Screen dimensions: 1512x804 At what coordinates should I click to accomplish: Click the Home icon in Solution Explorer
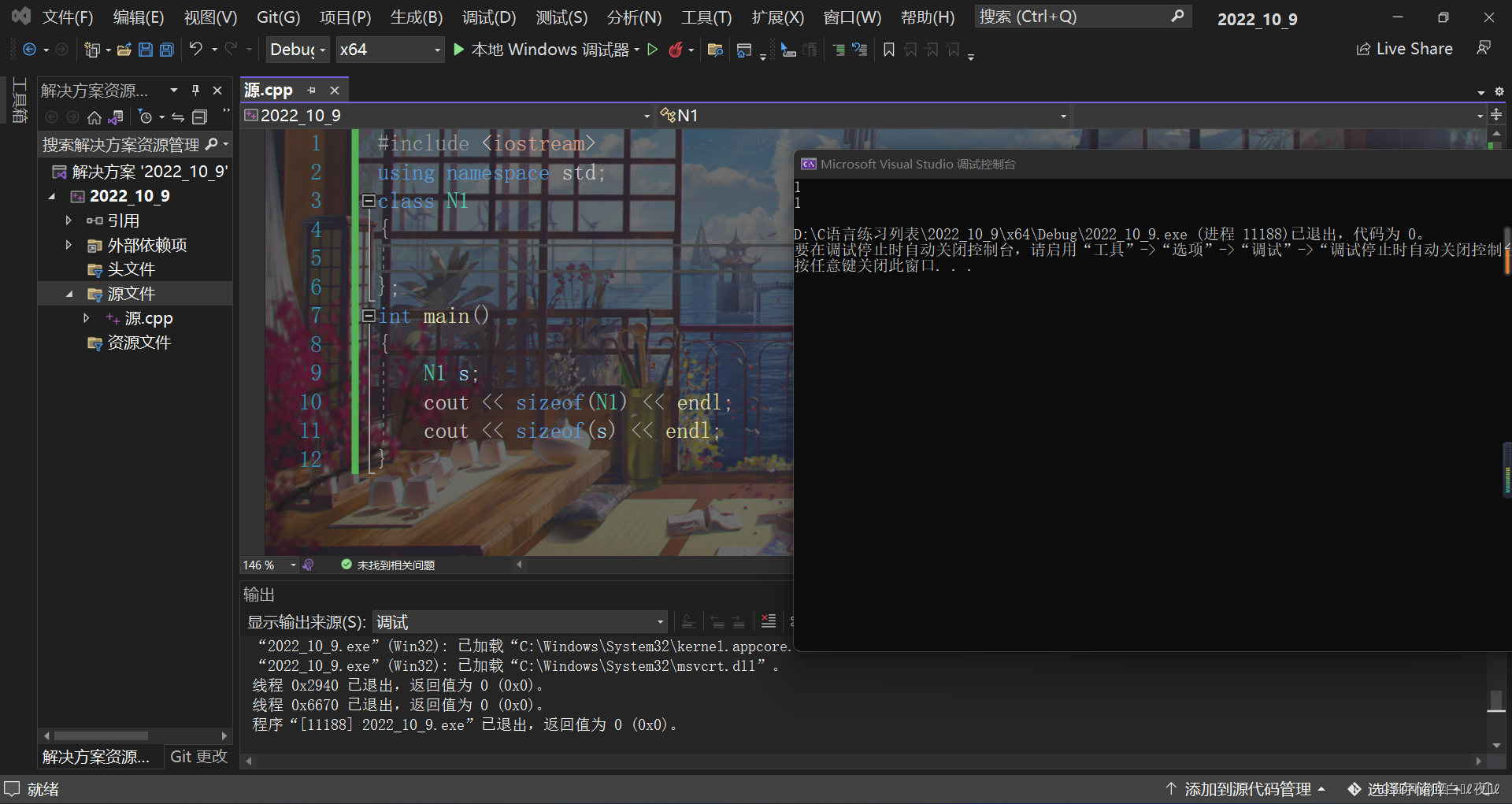click(94, 117)
